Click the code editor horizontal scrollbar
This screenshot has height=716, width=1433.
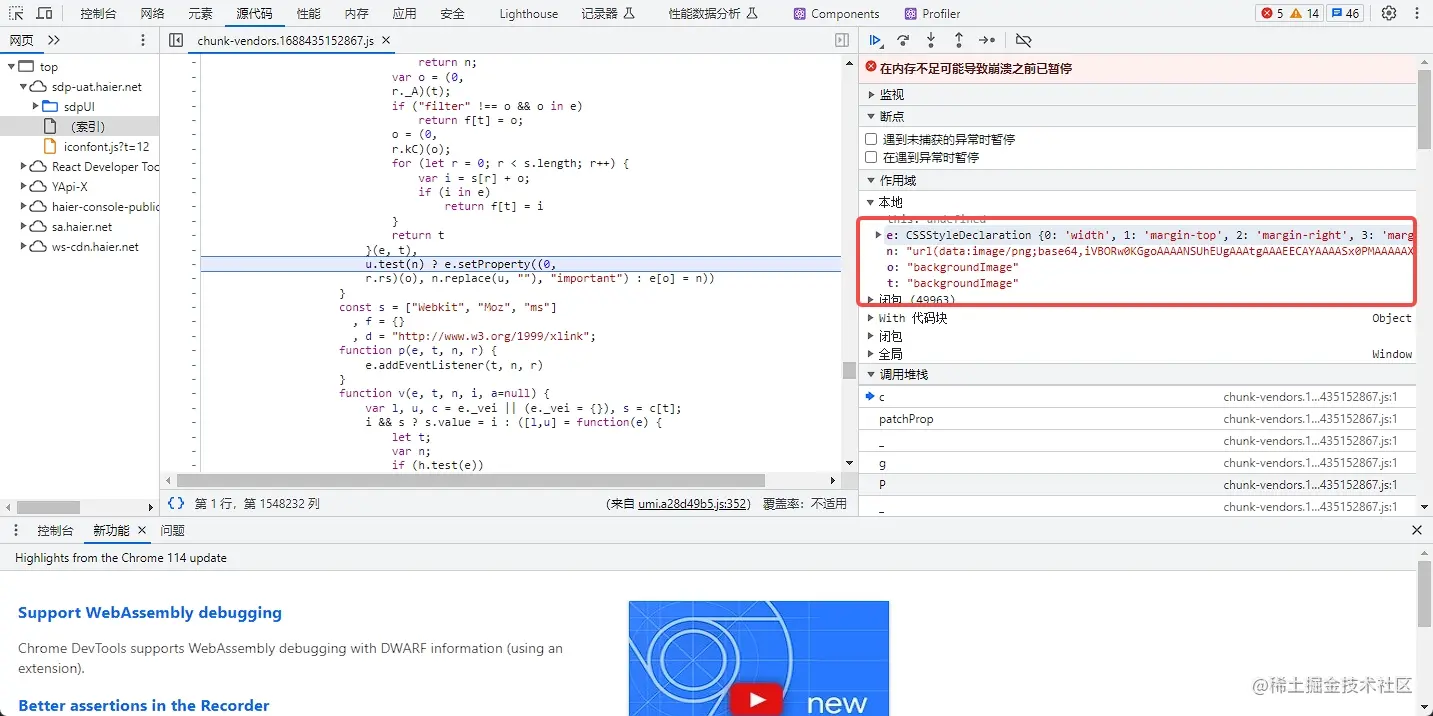click(x=473, y=480)
